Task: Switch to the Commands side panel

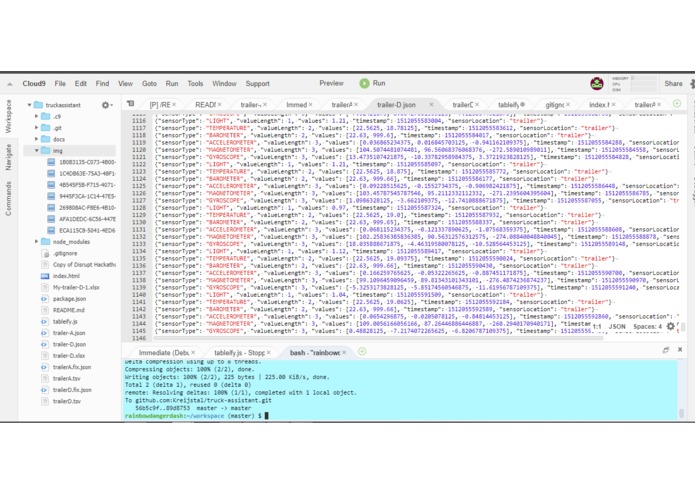Action: click(x=8, y=198)
